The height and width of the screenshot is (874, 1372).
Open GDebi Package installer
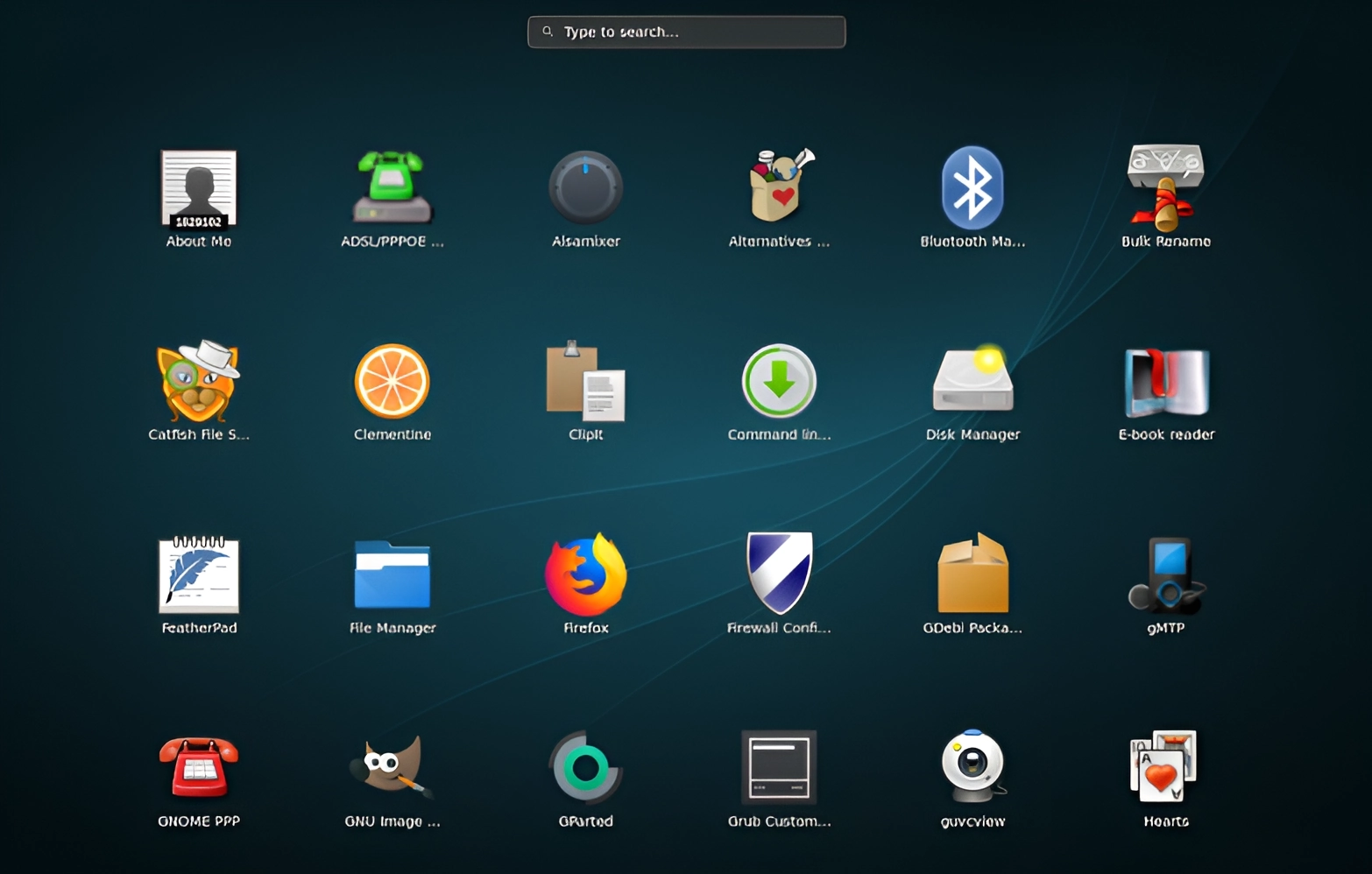click(x=972, y=574)
